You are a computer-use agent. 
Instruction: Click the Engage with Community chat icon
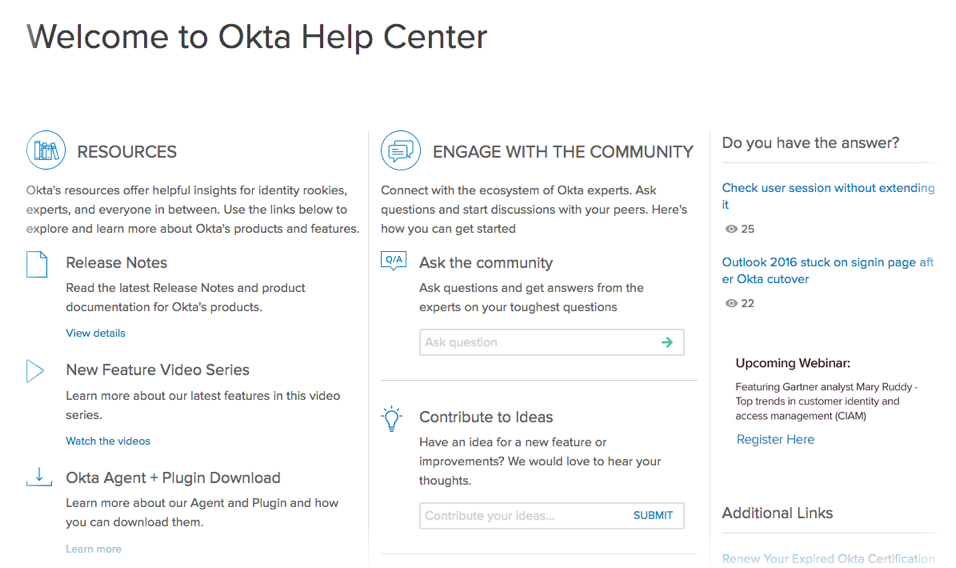tap(401, 151)
